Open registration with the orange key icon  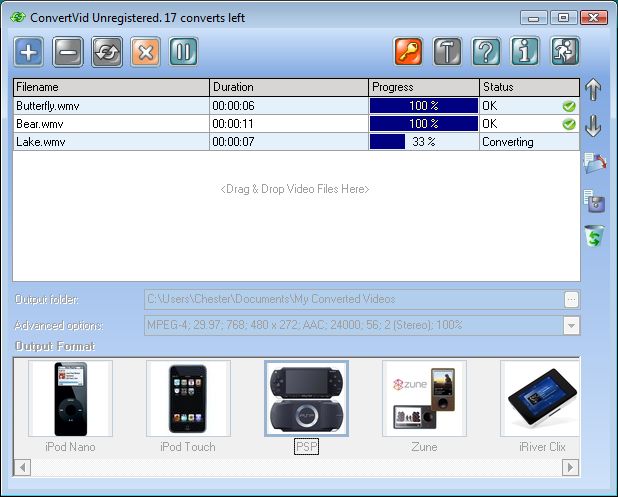pyautogui.click(x=408, y=51)
